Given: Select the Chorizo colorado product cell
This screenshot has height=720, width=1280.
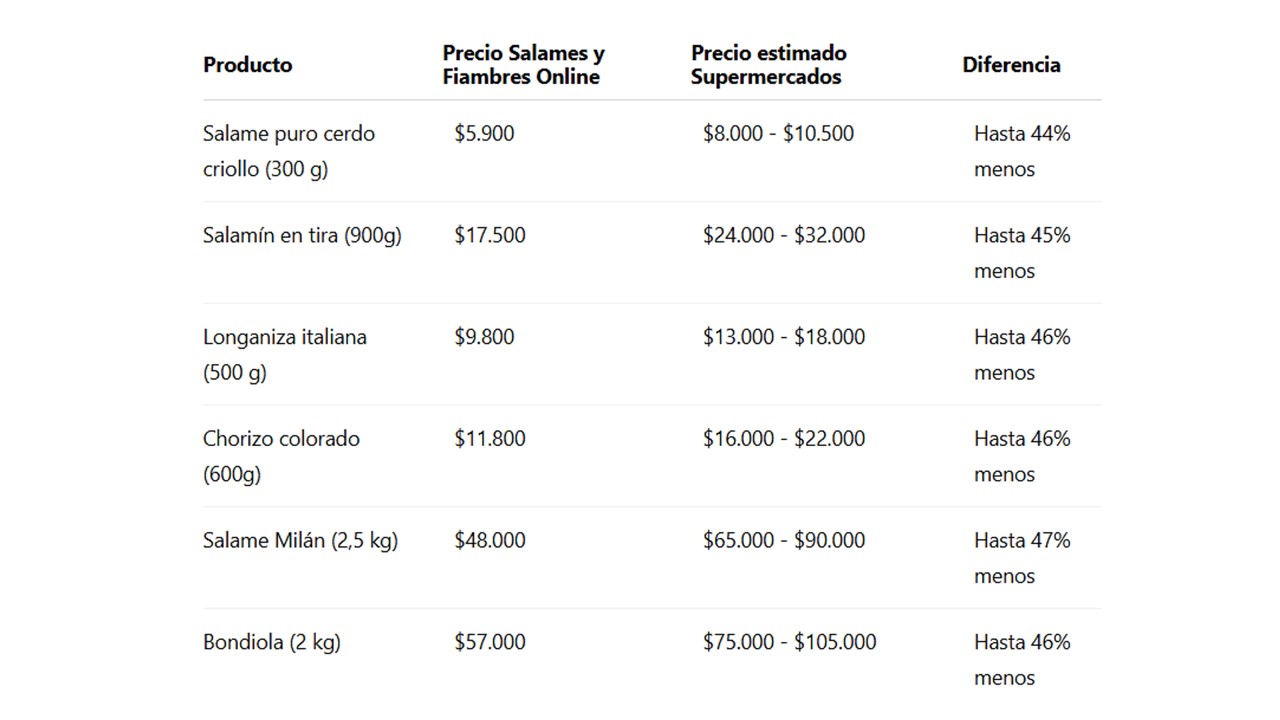Looking at the screenshot, I should (281, 456).
